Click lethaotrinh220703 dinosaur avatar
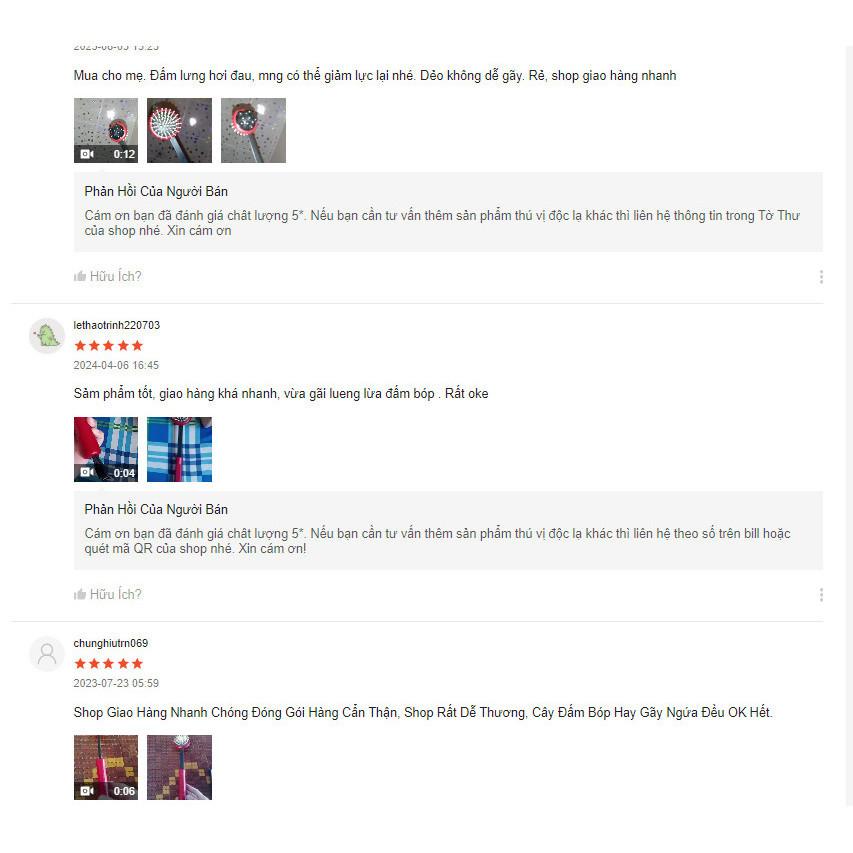Screen dimensions: 853x853 (x=47, y=336)
